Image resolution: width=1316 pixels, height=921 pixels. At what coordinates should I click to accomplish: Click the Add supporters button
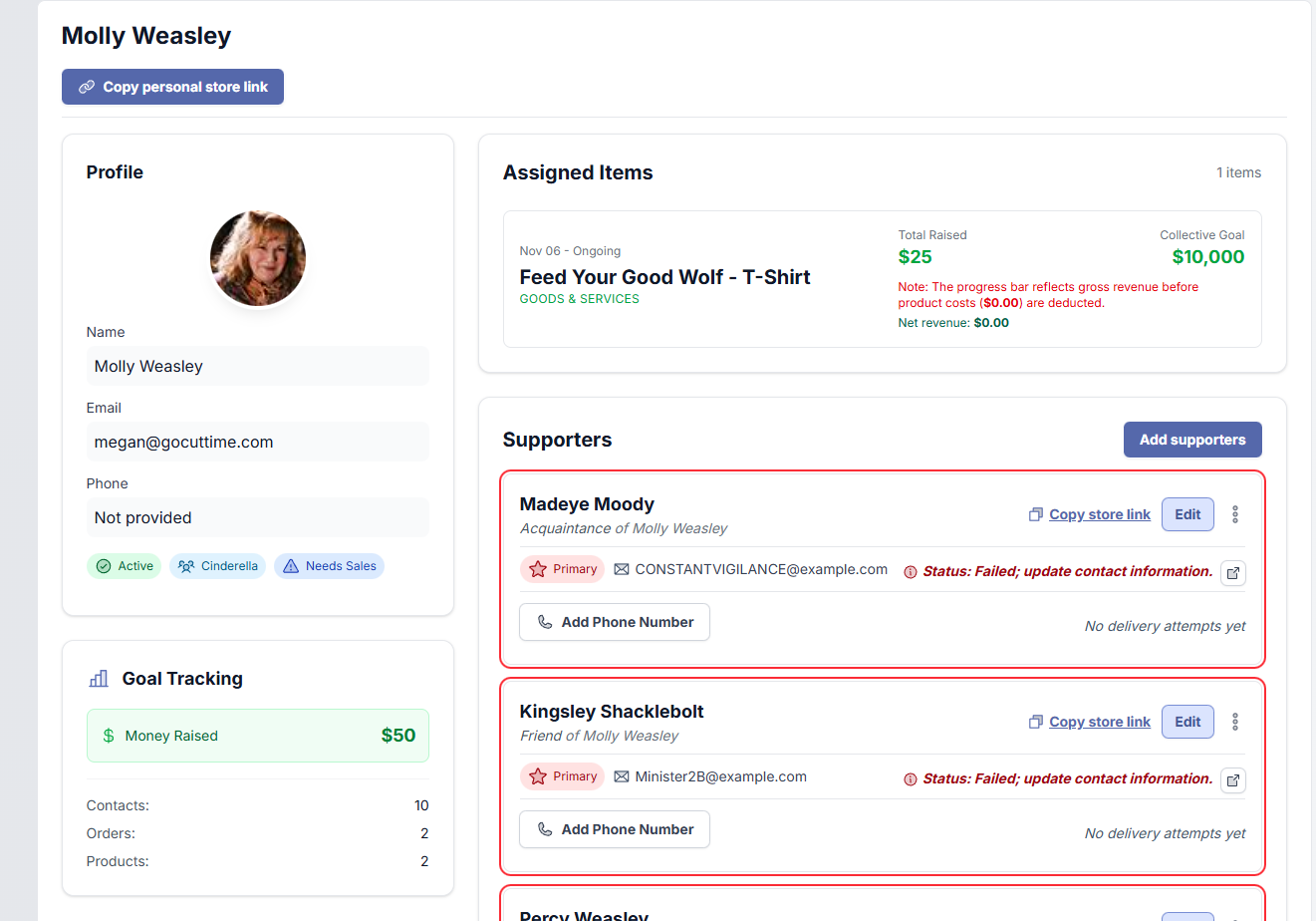pos(1192,440)
